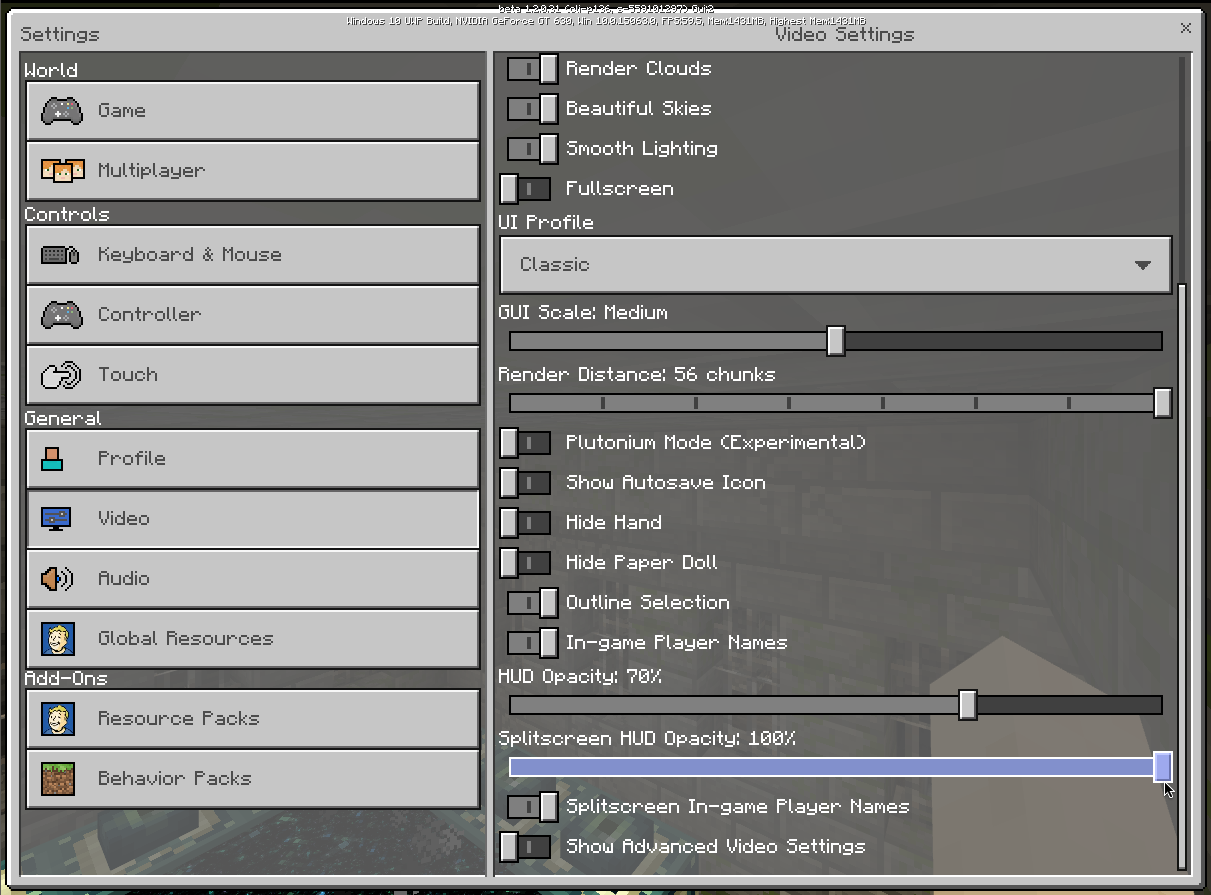Click the Render Distance slider handle
This screenshot has width=1211, height=895.
[x=1162, y=403]
